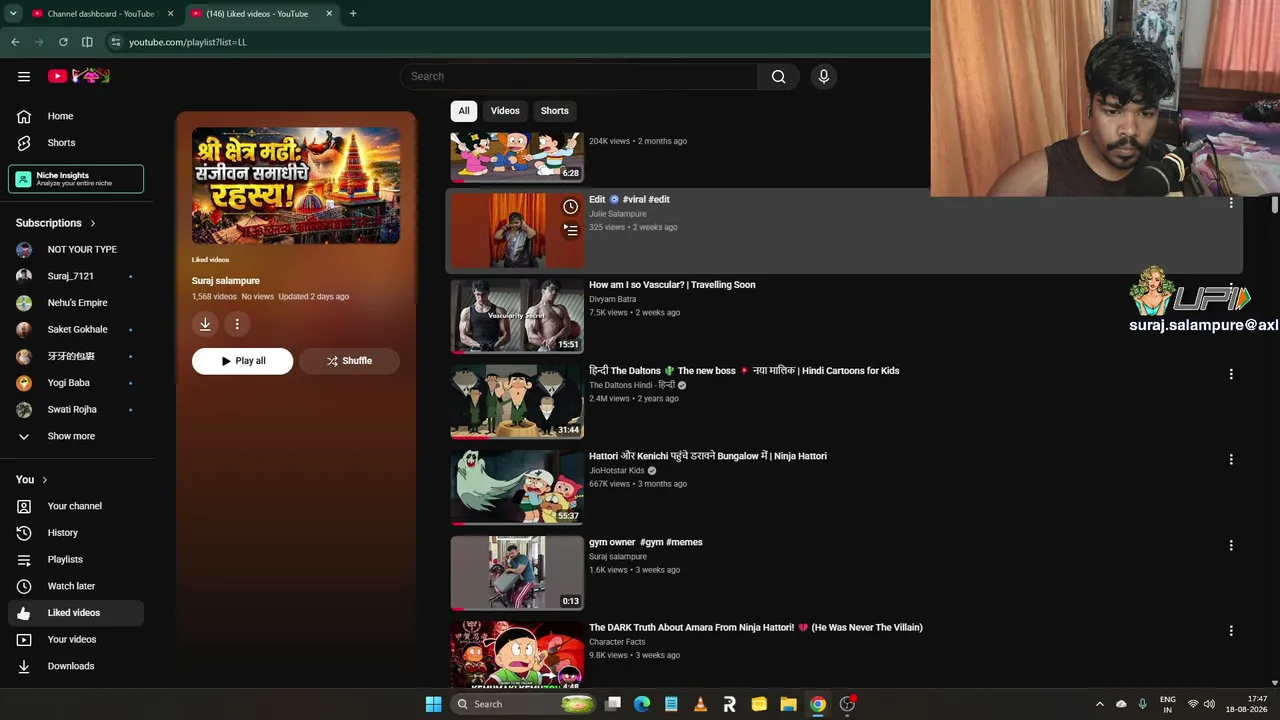Click the YouTube search input field
Screen dimensions: 1280x720
[579, 76]
